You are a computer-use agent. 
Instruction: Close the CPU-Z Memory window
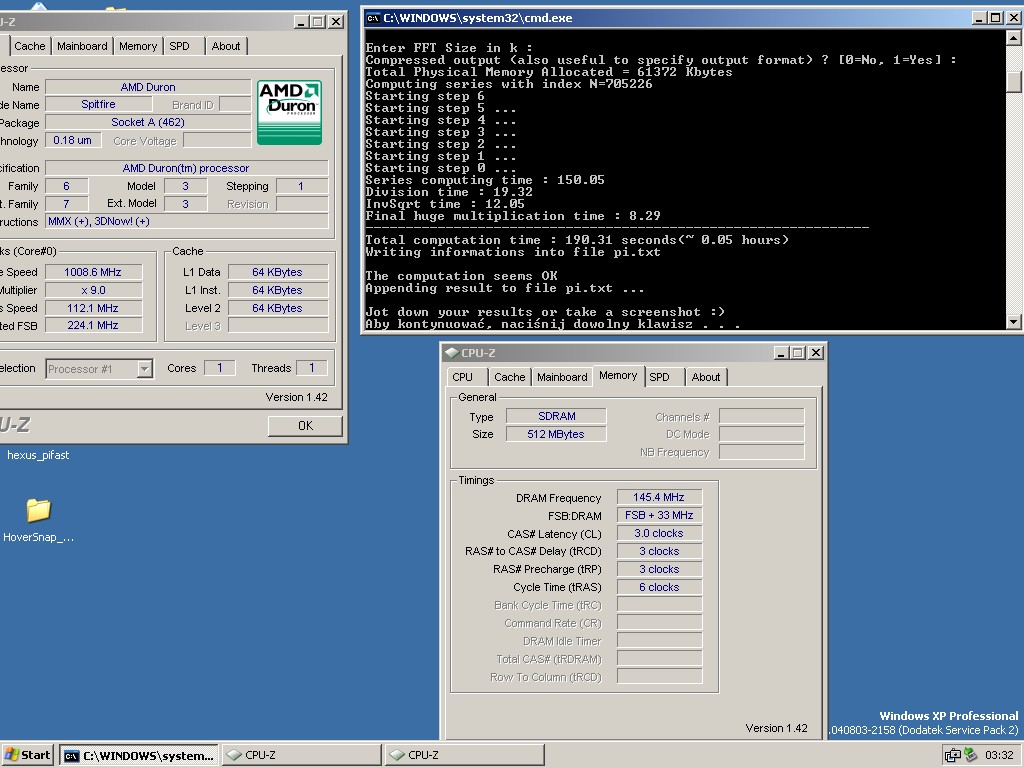click(816, 353)
